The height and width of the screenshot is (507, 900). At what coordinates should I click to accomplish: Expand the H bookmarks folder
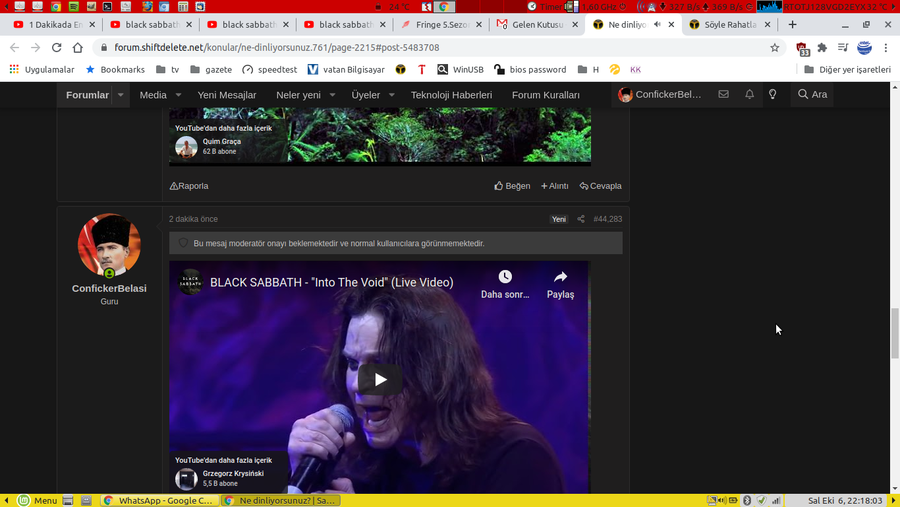point(588,69)
